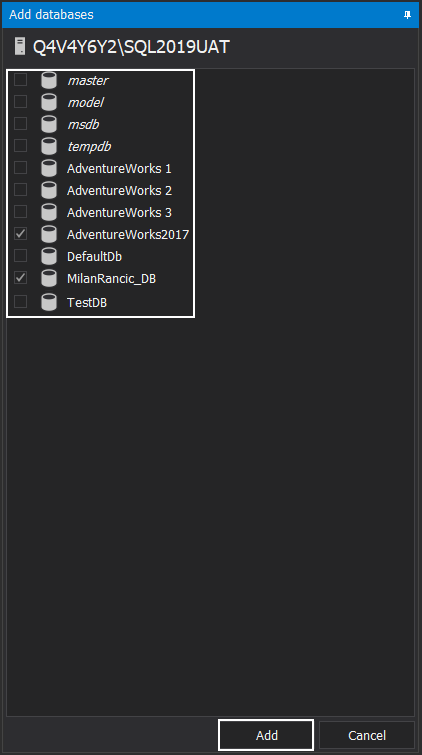Check the AdventureWorks 3 checkbox
Screen dimensions: 422x755
(x=20, y=211)
